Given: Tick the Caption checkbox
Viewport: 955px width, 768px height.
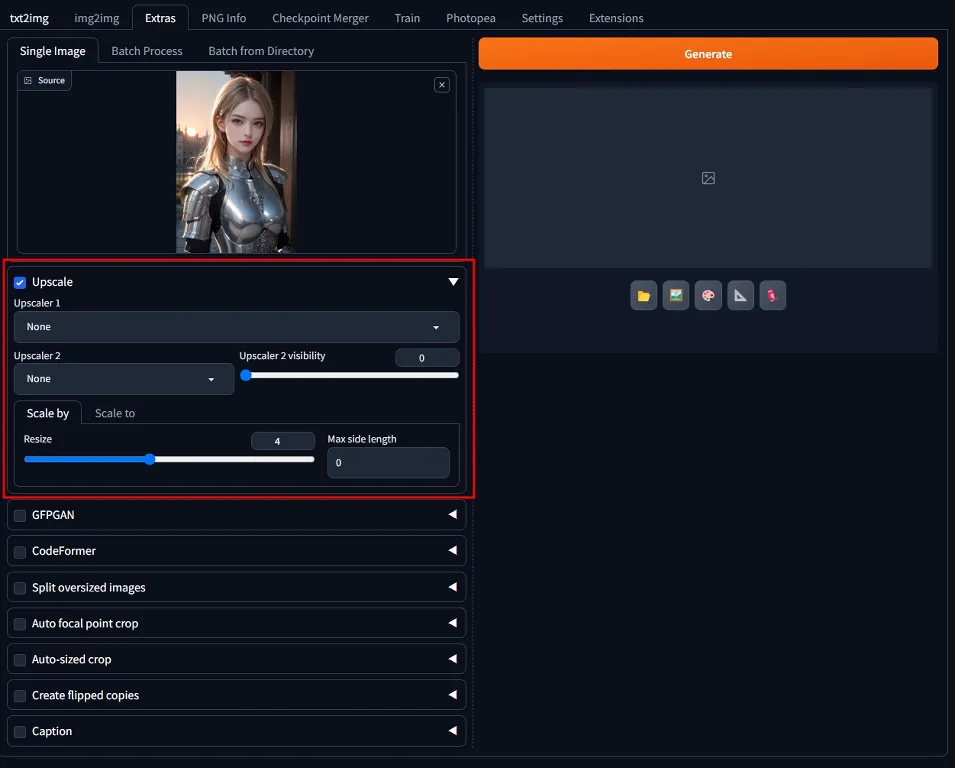Looking at the screenshot, I should click(20, 732).
